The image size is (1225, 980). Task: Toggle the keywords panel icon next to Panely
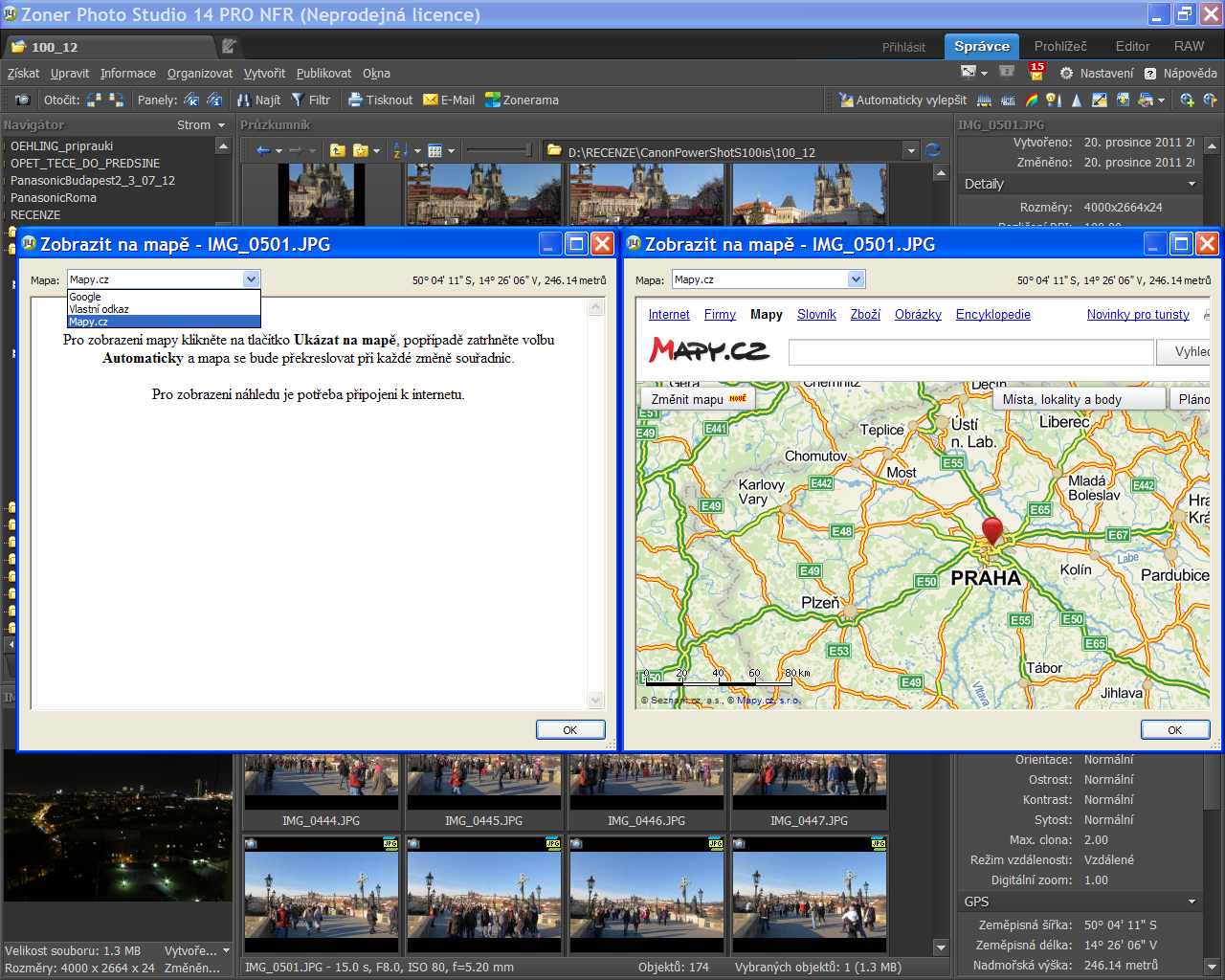pos(191,100)
